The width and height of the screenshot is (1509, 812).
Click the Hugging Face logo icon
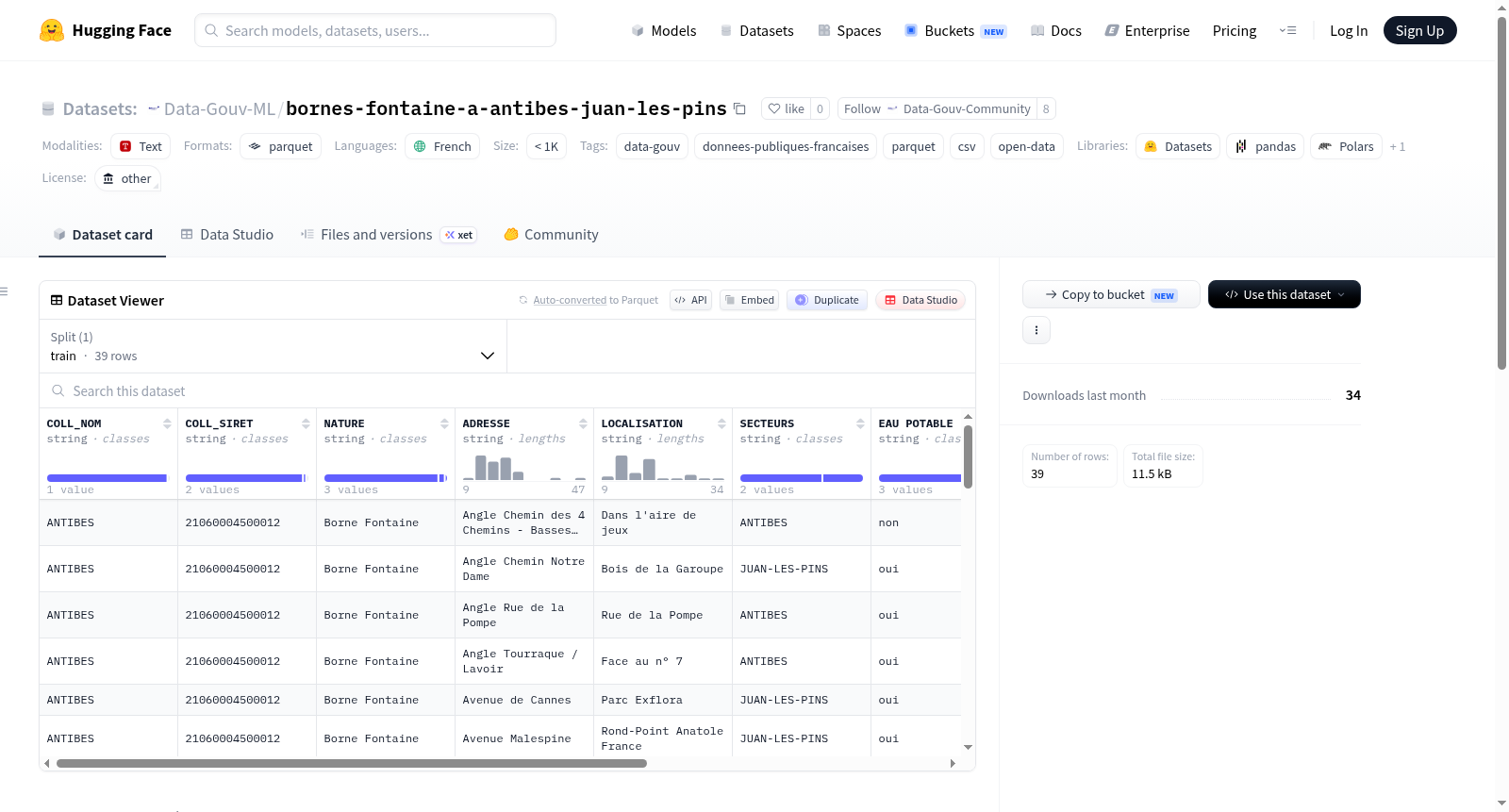click(x=52, y=30)
